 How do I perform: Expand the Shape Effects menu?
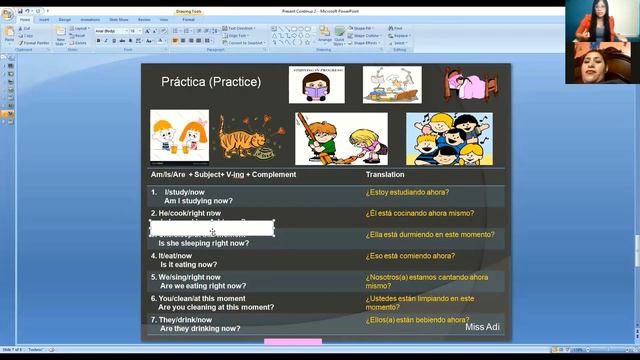pyautogui.click(x=363, y=43)
